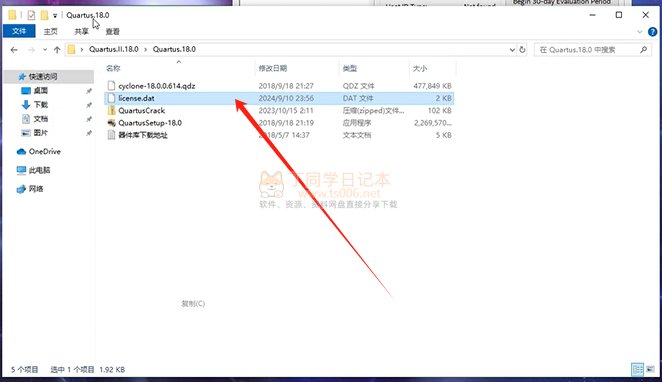The height and width of the screenshot is (382, 662).
Task: Open the 查看 ribbon tab
Action: tap(112, 31)
